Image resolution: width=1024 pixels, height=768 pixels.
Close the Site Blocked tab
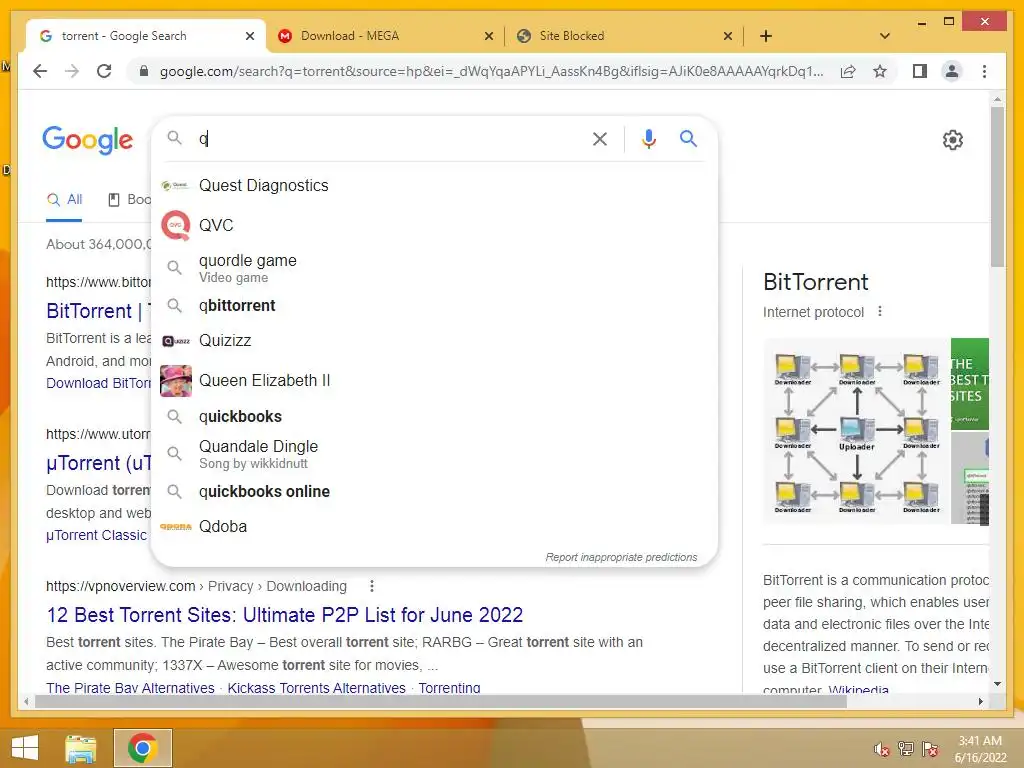tap(728, 36)
